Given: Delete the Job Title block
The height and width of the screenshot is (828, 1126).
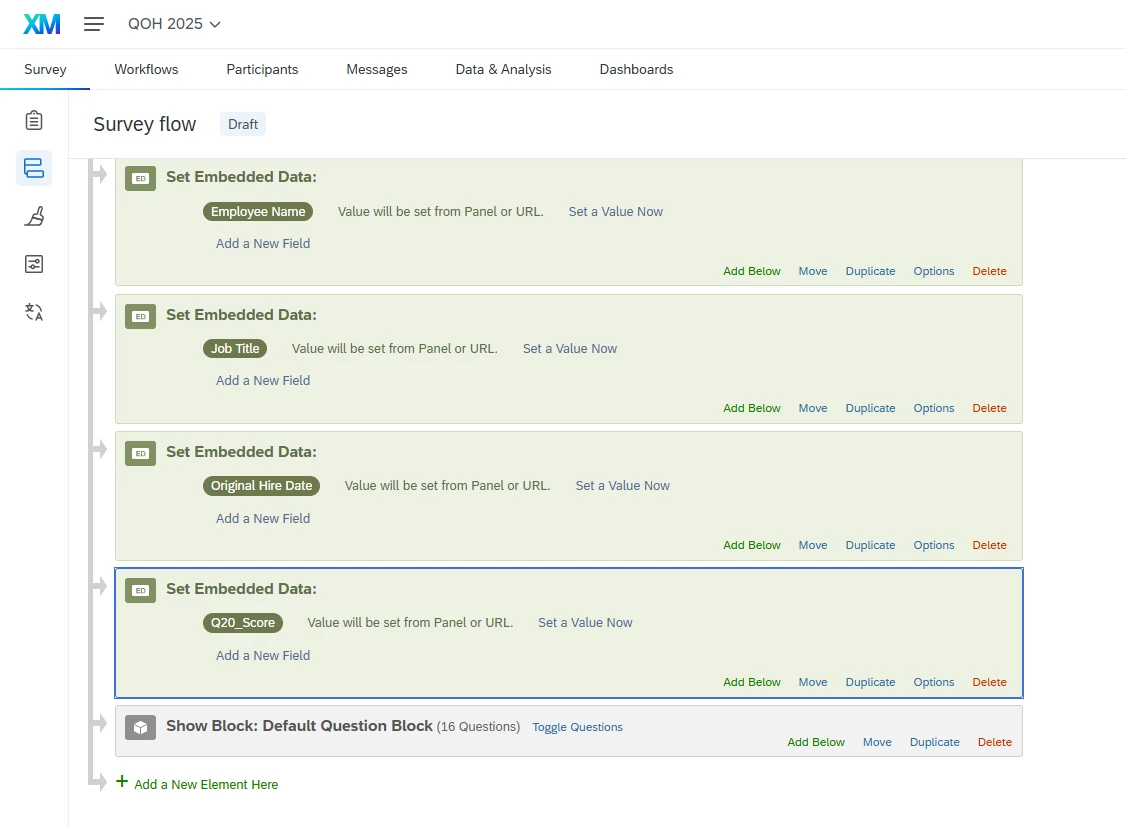Looking at the screenshot, I should [x=990, y=409].
